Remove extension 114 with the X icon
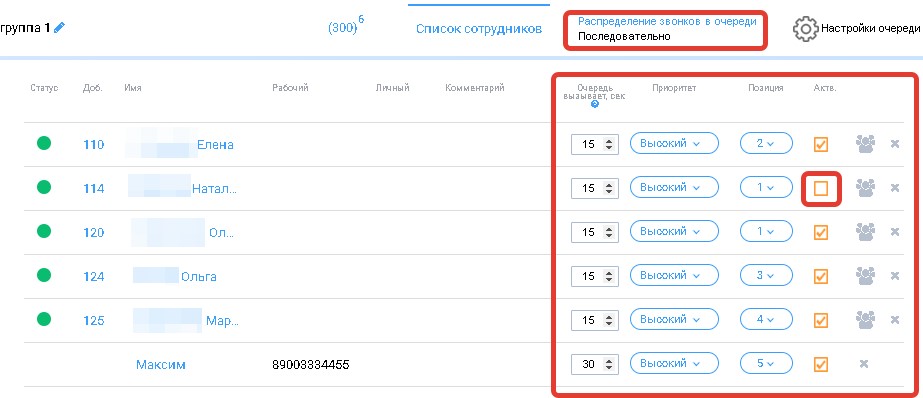This screenshot has height=398, width=923. click(895, 188)
